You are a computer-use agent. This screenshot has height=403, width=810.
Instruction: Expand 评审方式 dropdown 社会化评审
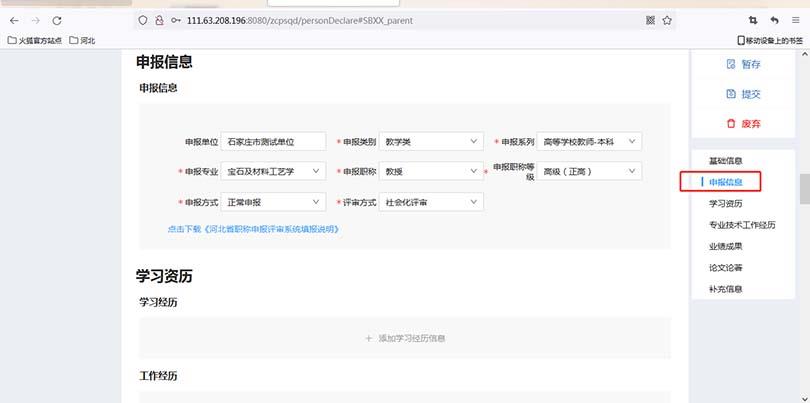pos(432,202)
